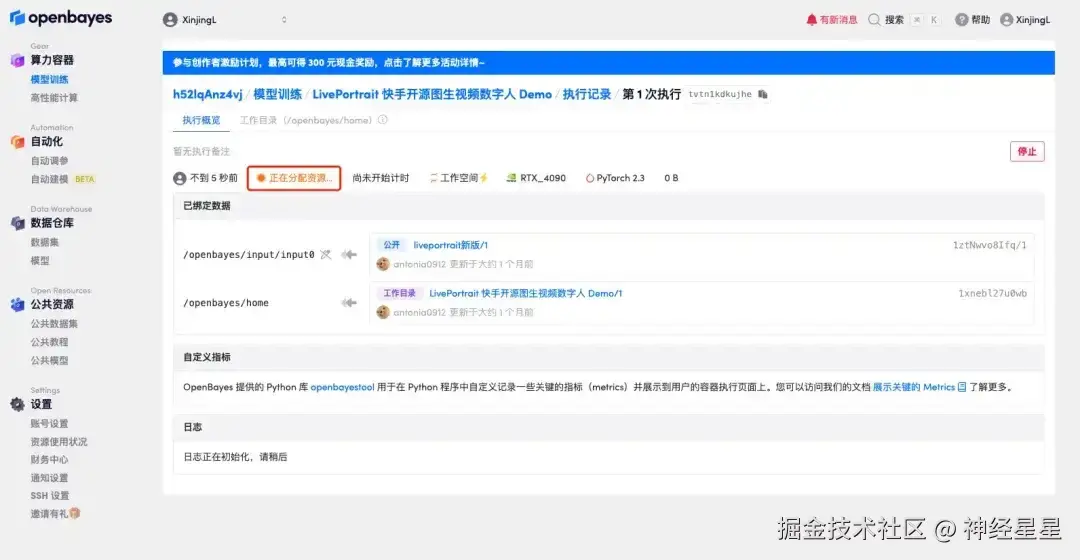
Task: Click the 1ztNwvo8Ifq/1 dataset ID
Action: point(989,245)
